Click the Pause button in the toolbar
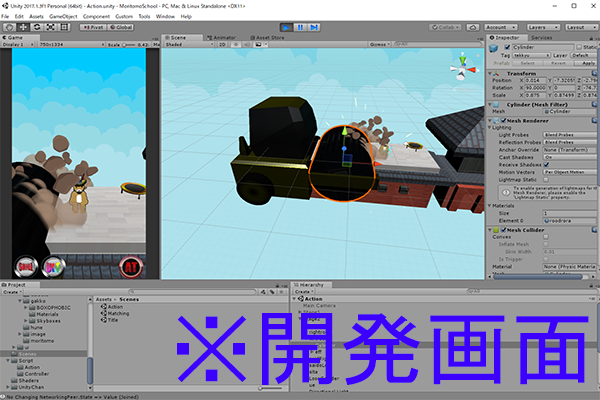Viewport: 600px width, 400px height. pyautogui.click(x=300, y=28)
